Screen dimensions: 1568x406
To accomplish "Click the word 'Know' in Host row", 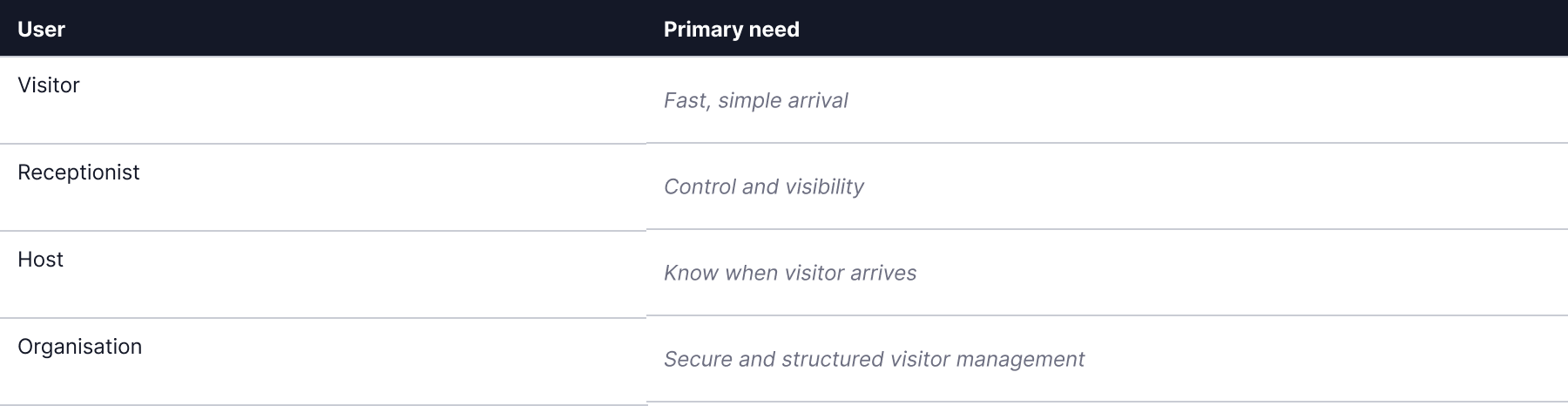I will [x=692, y=273].
